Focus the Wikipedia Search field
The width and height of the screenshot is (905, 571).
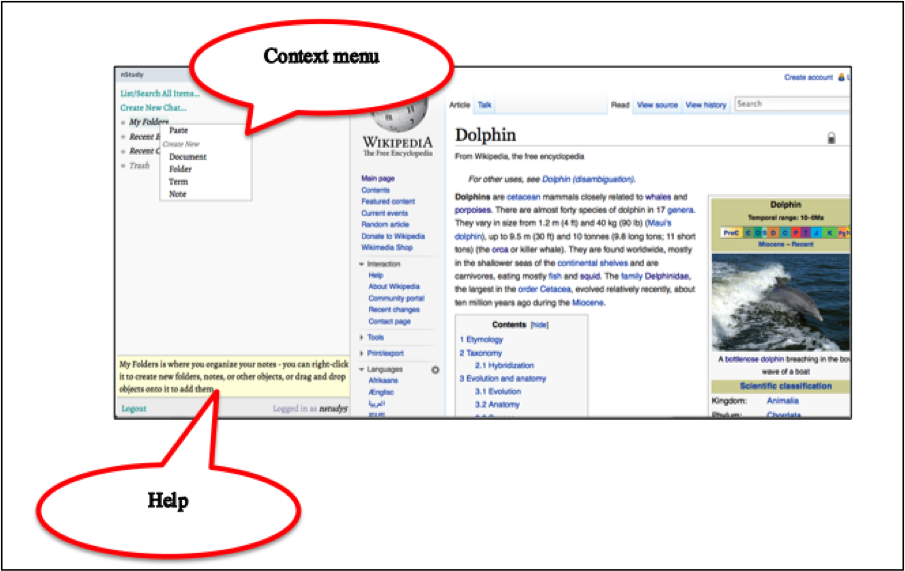click(x=792, y=104)
